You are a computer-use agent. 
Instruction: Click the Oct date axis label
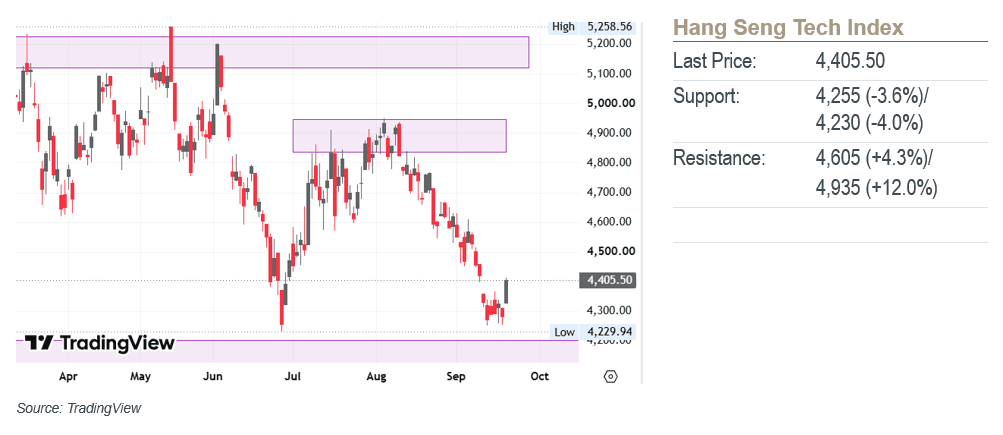click(540, 377)
